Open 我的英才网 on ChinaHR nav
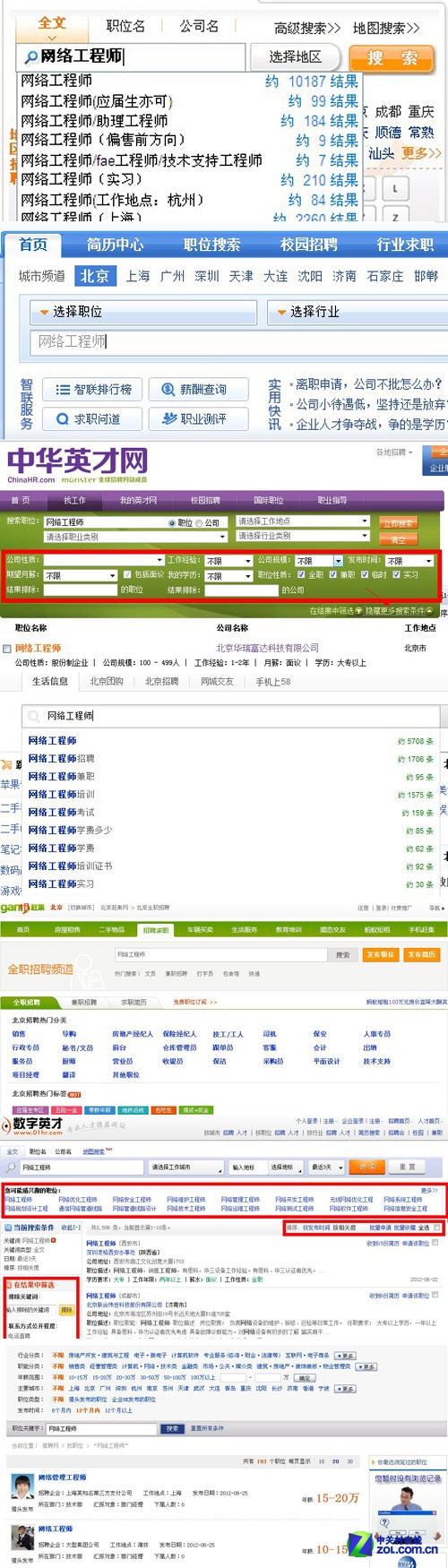This screenshot has width=448, height=1568. point(138,500)
